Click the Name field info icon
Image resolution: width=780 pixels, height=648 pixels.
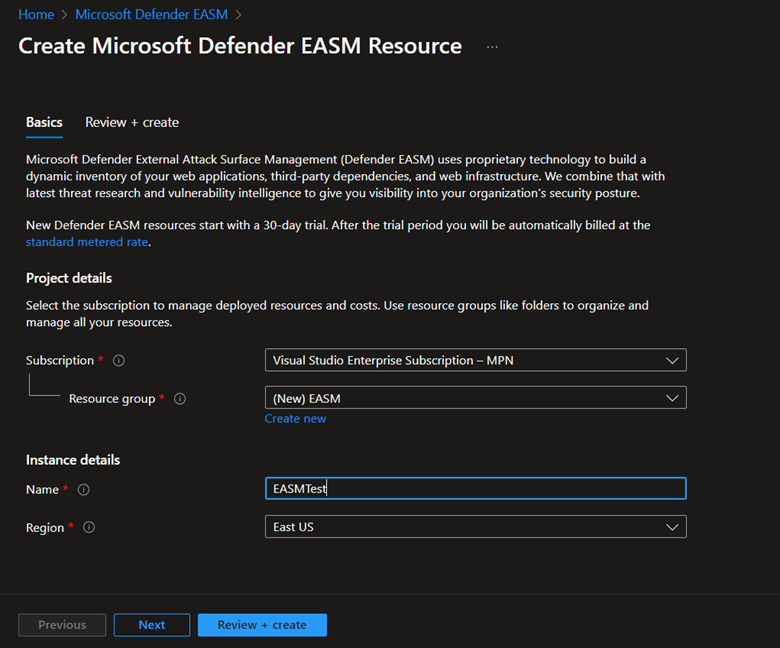(84, 490)
